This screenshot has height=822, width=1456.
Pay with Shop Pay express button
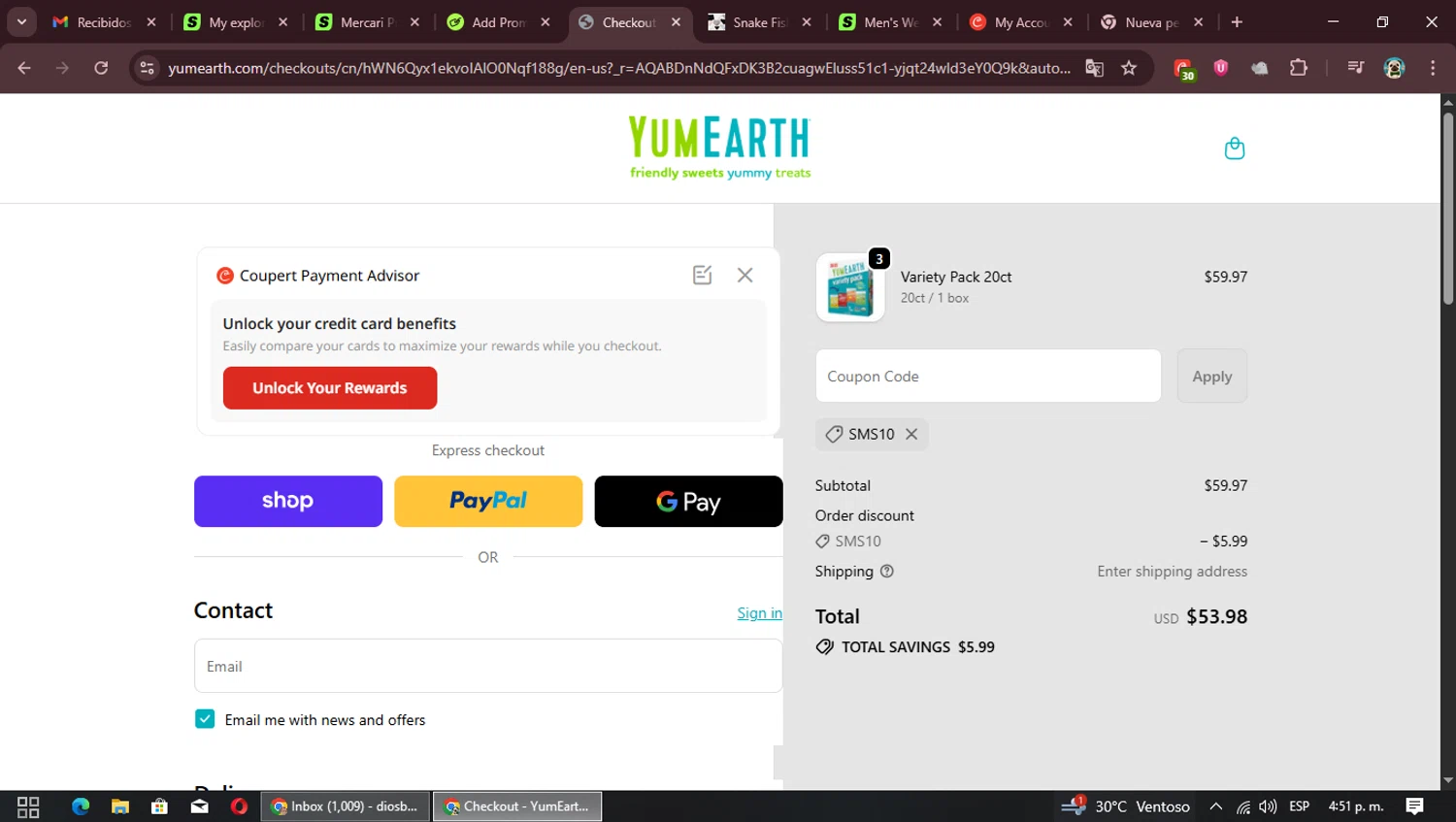tap(288, 502)
